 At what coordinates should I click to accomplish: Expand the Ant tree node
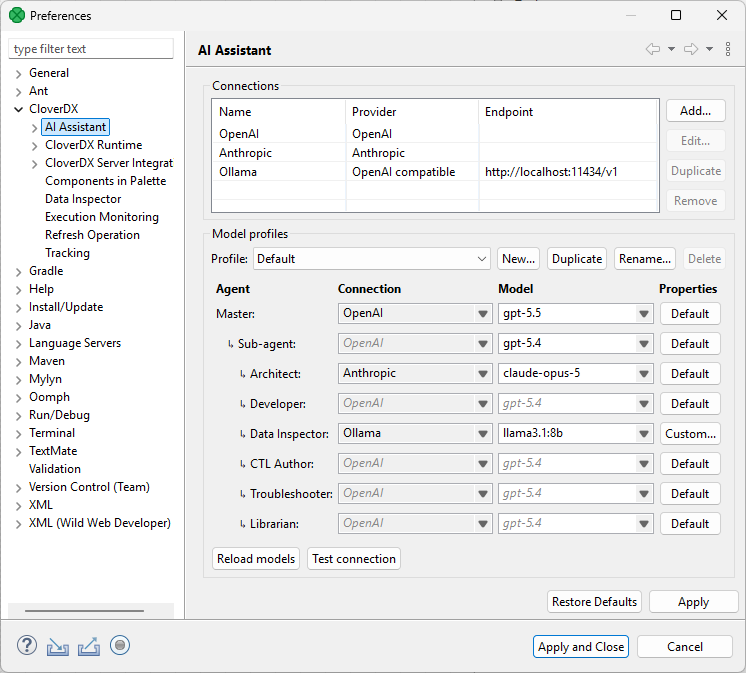point(19,92)
